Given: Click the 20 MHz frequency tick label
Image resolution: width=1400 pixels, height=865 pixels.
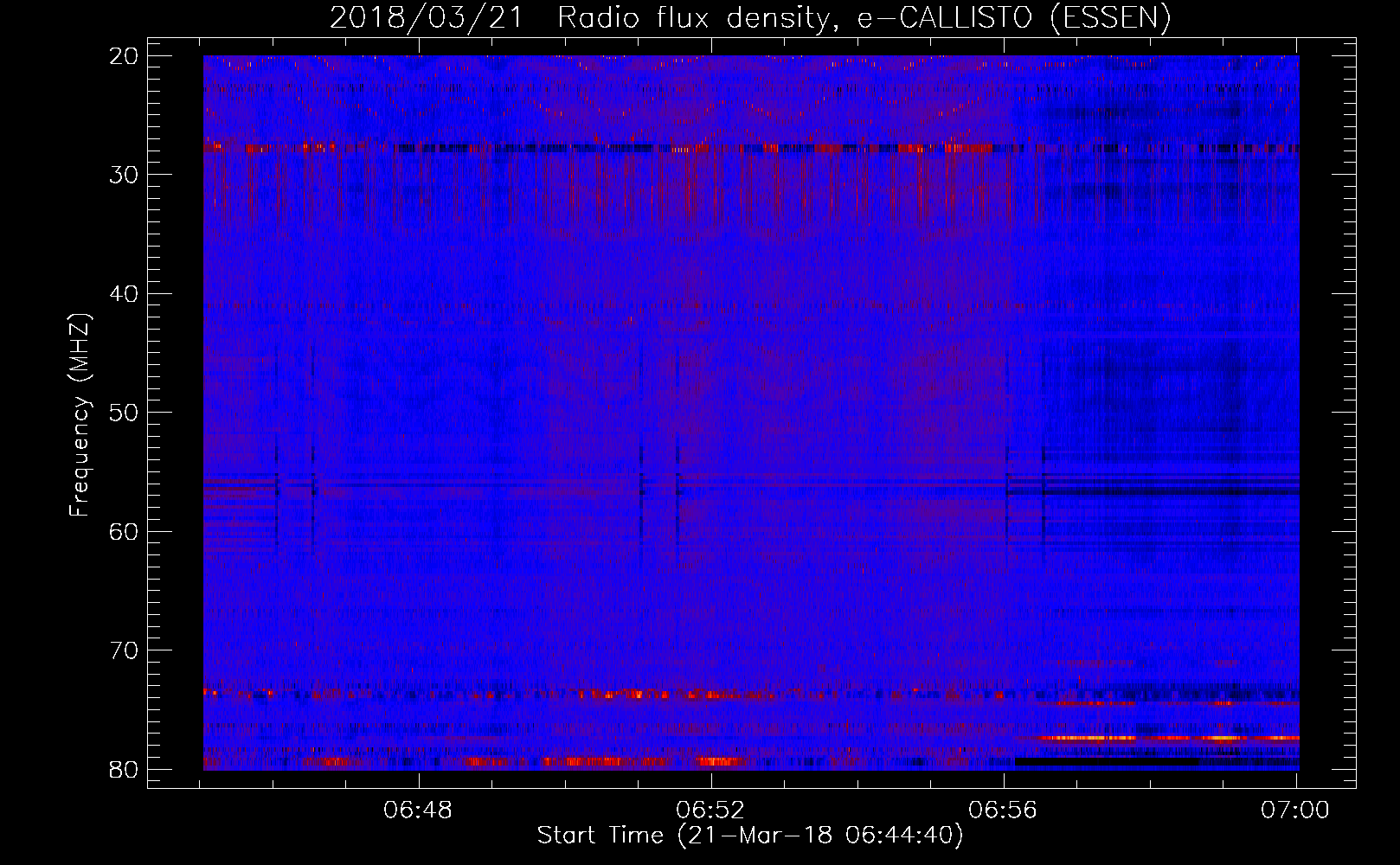Looking at the screenshot, I should pyautogui.click(x=125, y=56).
